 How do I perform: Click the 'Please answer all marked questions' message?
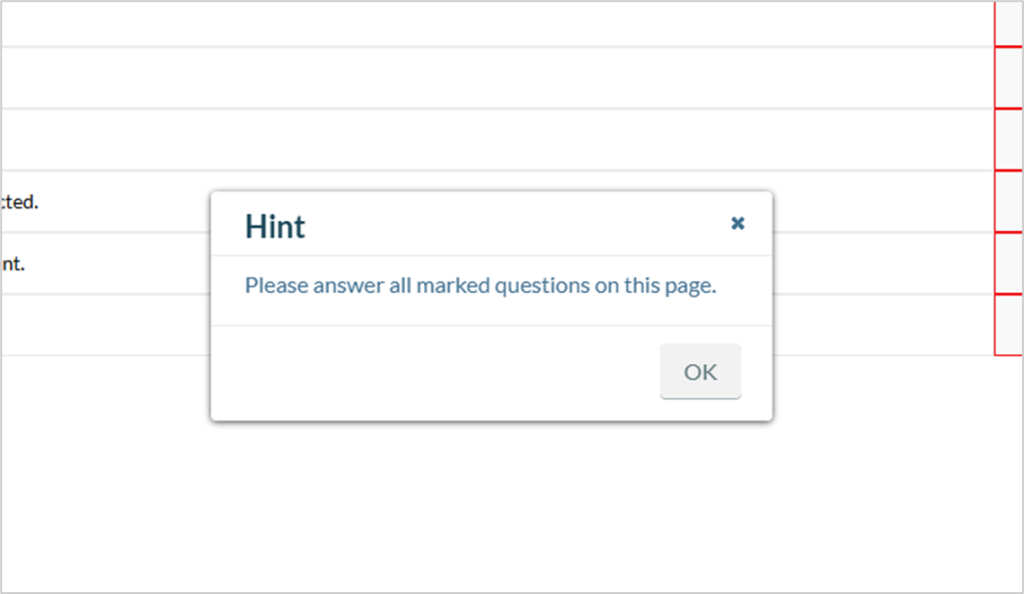coord(481,285)
